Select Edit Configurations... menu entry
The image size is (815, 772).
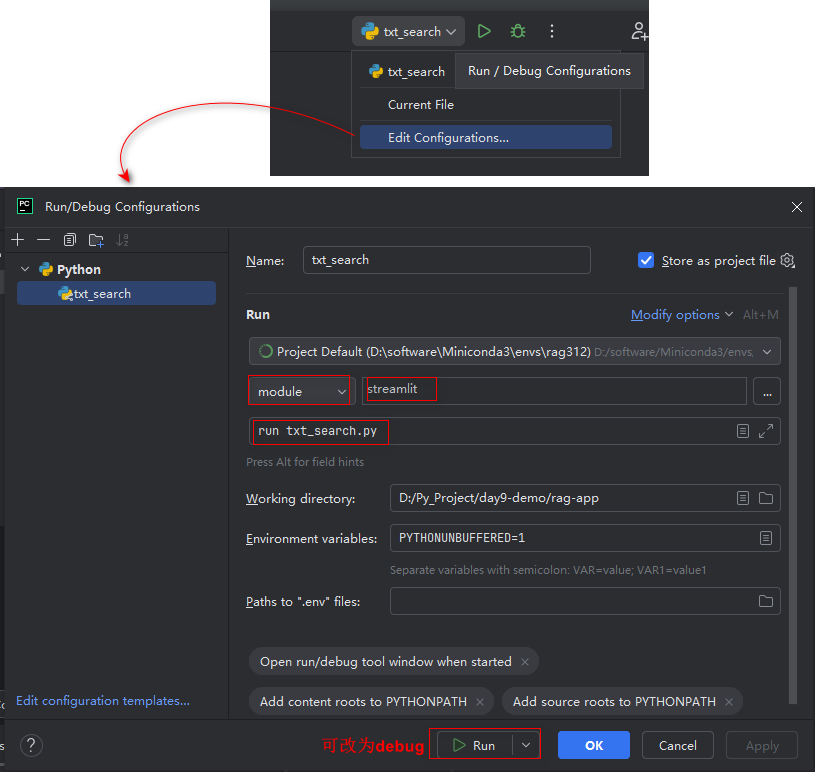485,137
